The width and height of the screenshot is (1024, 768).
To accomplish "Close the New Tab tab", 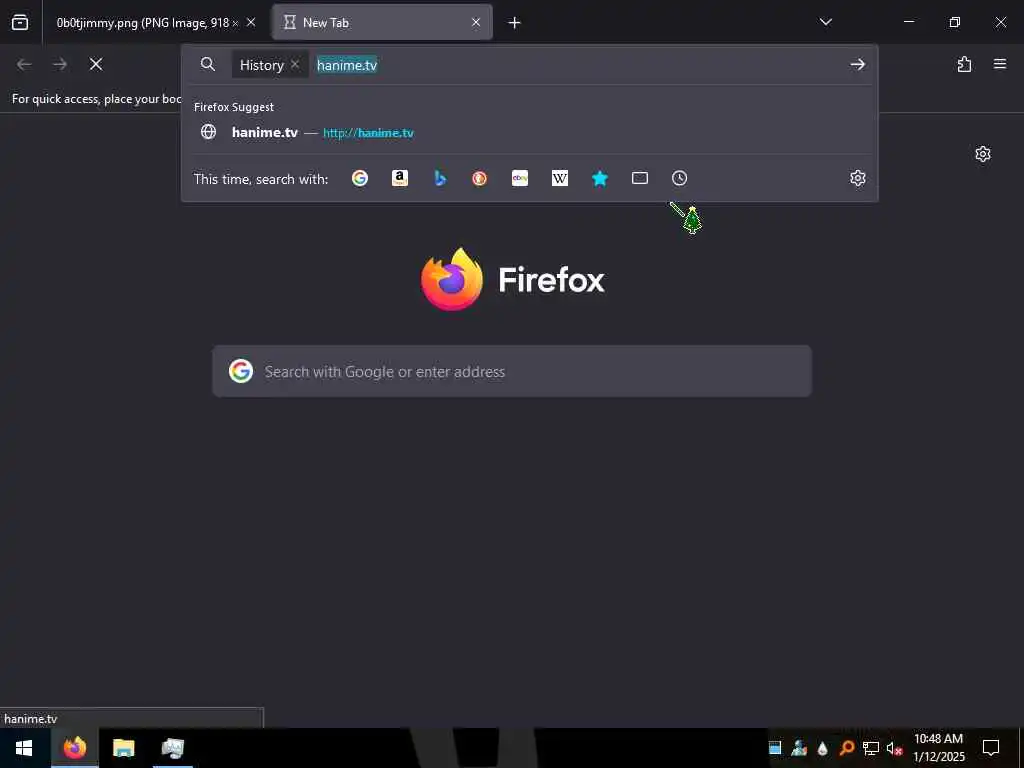I will (x=476, y=23).
